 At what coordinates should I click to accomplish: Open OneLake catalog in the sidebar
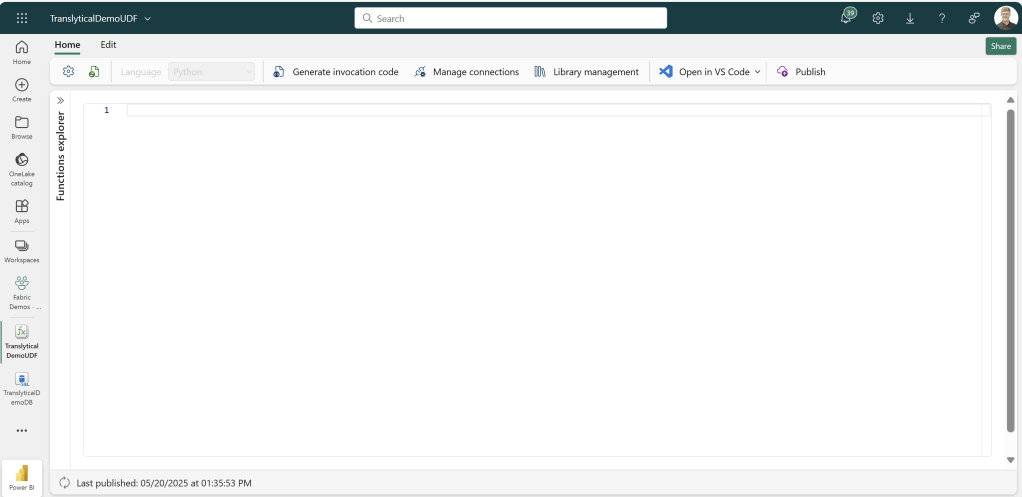click(x=22, y=166)
